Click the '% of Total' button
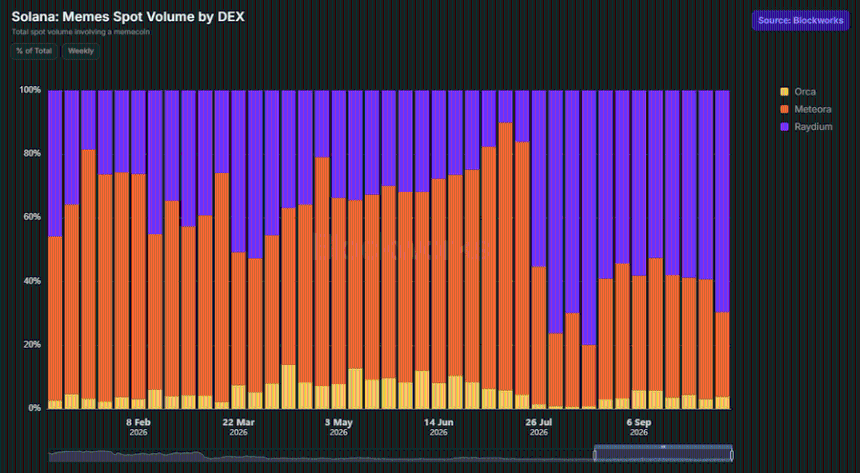The width and height of the screenshot is (860, 473). pyautogui.click(x=34, y=51)
